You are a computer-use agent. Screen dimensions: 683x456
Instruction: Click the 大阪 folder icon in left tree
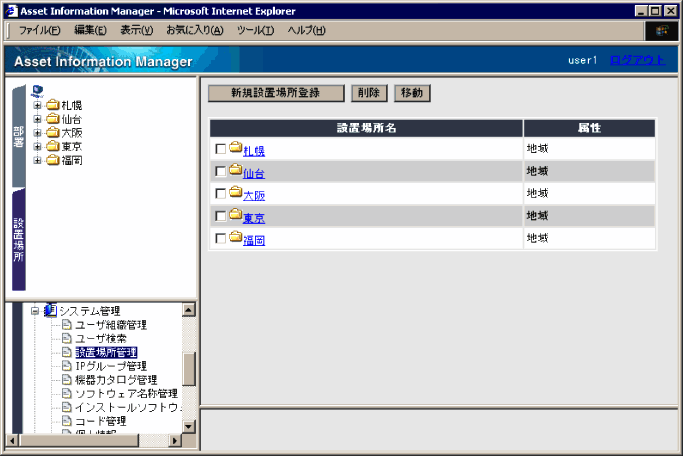(x=53, y=132)
